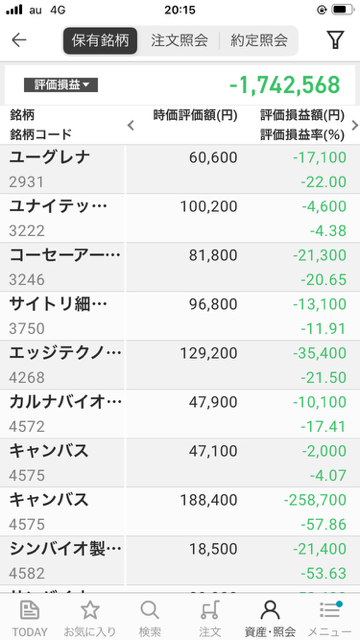The width and height of the screenshot is (360, 640).
Task: Open the ユーグレナ 2931 holding
Action: tap(180, 169)
